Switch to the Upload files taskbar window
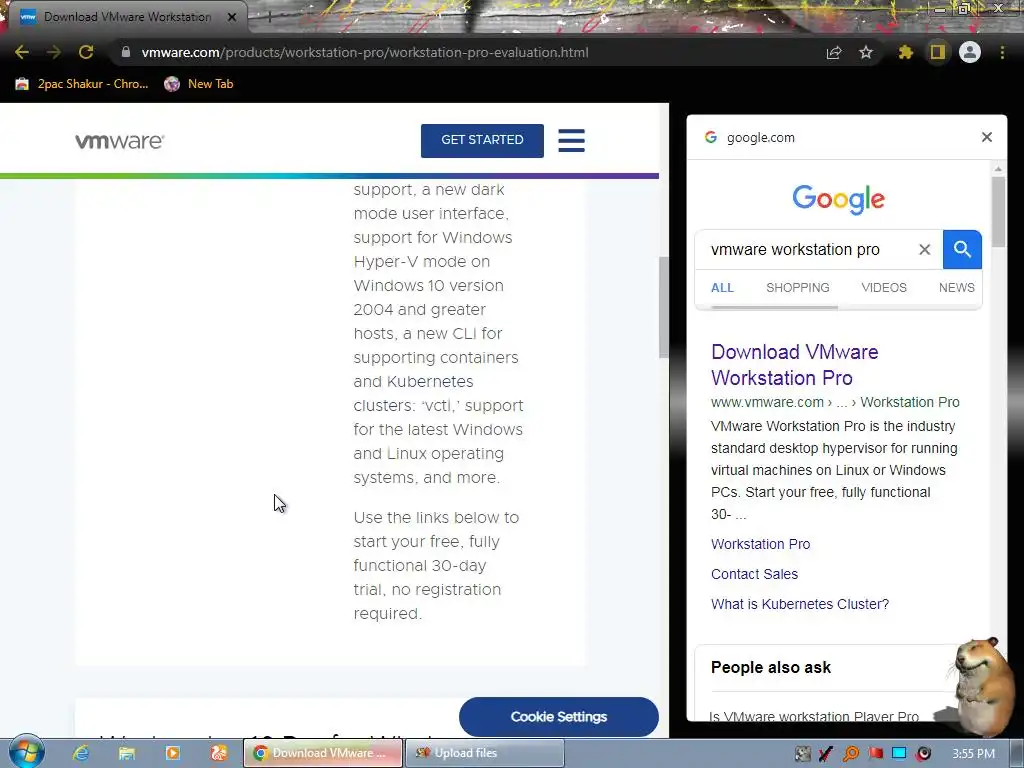This screenshot has height=768, width=1024. (485, 753)
